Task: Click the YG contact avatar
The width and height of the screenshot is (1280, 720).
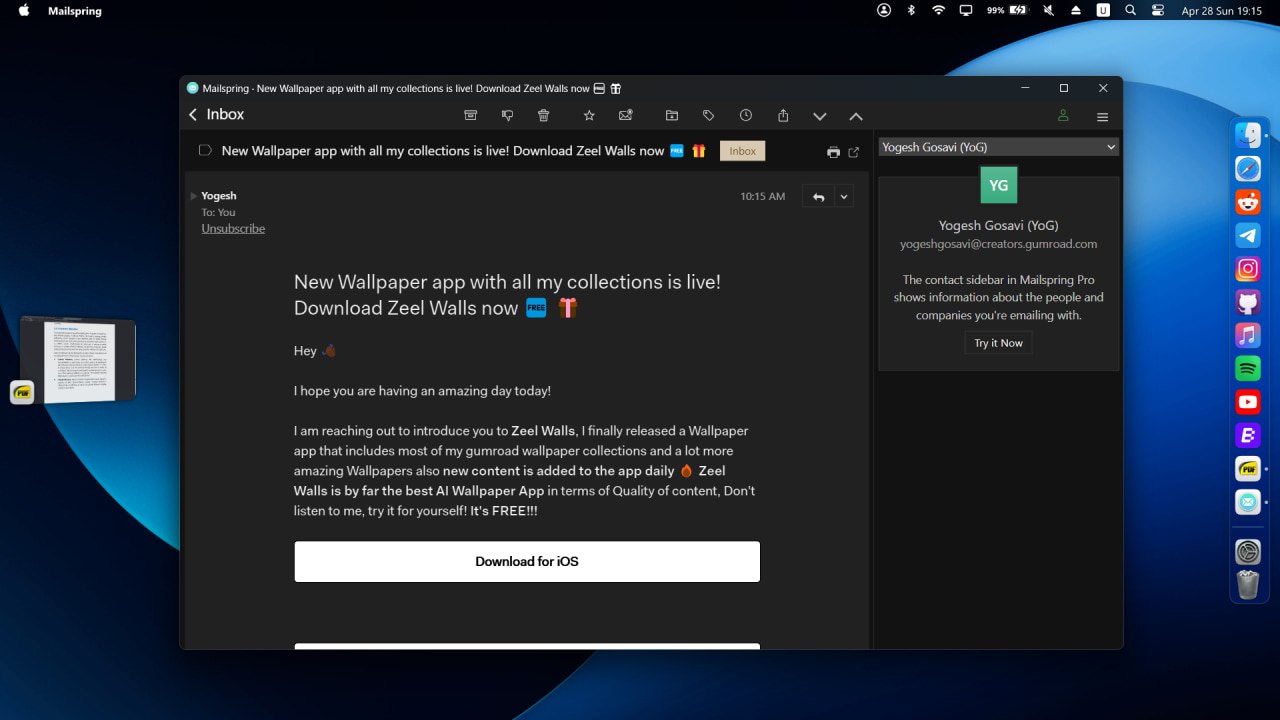Action: coord(999,186)
